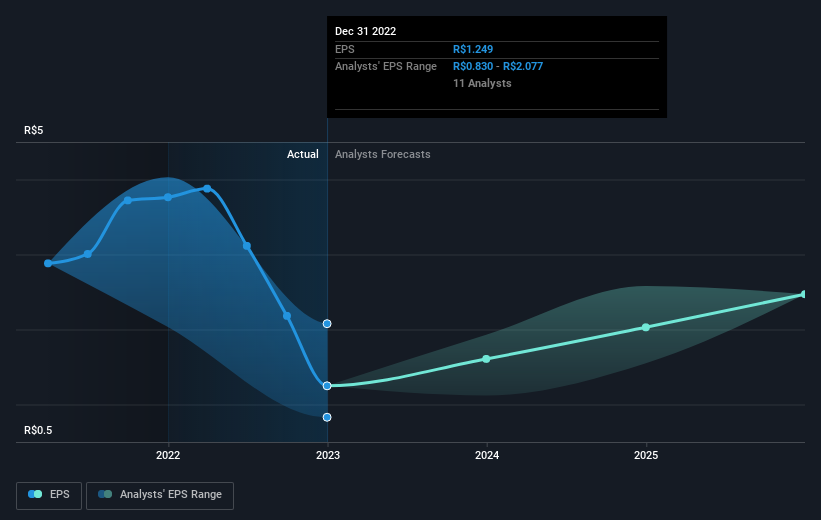The height and width of the screenshot is (520, 821).
Task: Click the 'Actual' label
Action: tap(303, 154)
